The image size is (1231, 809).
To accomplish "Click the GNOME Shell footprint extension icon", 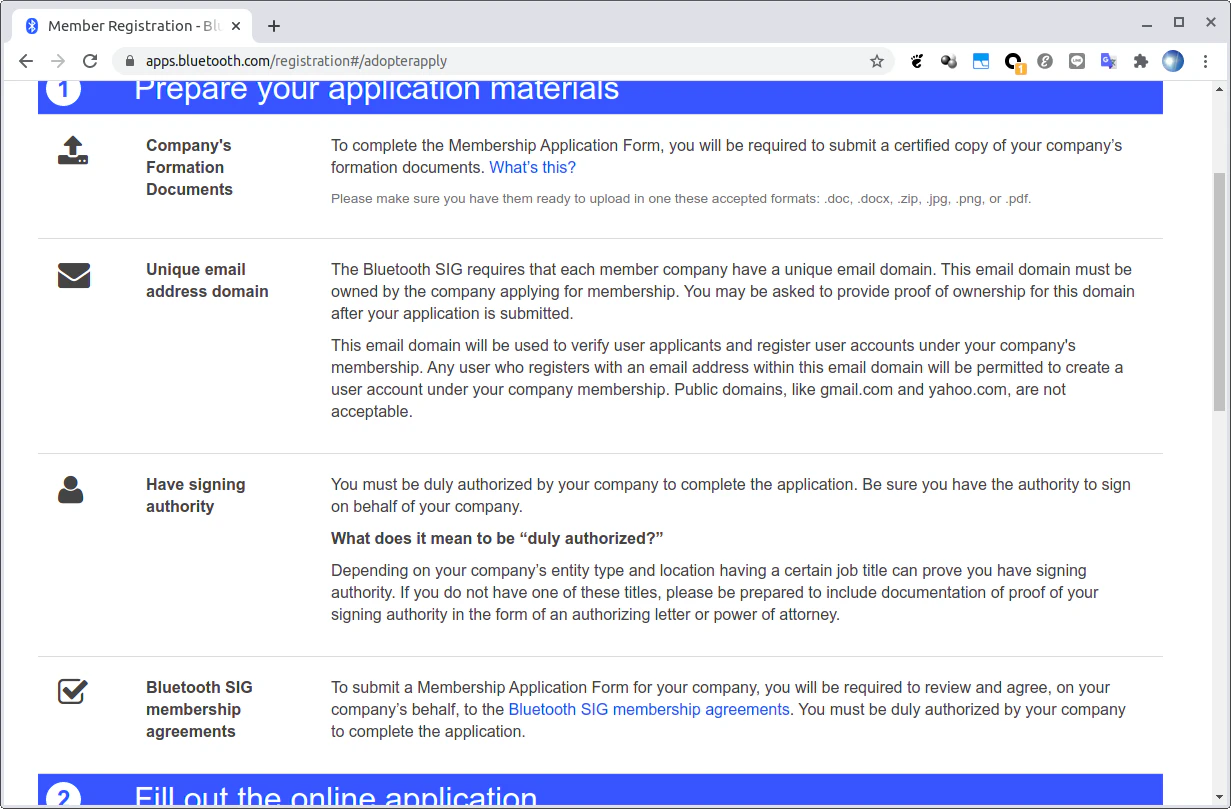I will coord(917,61).
